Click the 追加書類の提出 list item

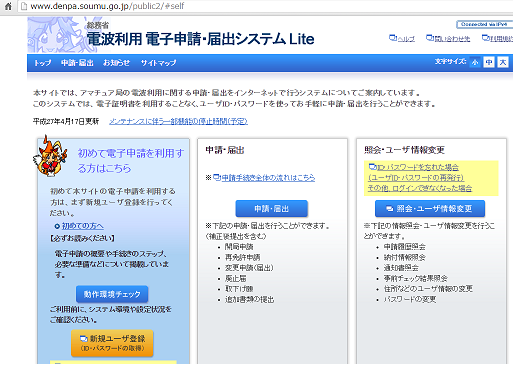249,300
